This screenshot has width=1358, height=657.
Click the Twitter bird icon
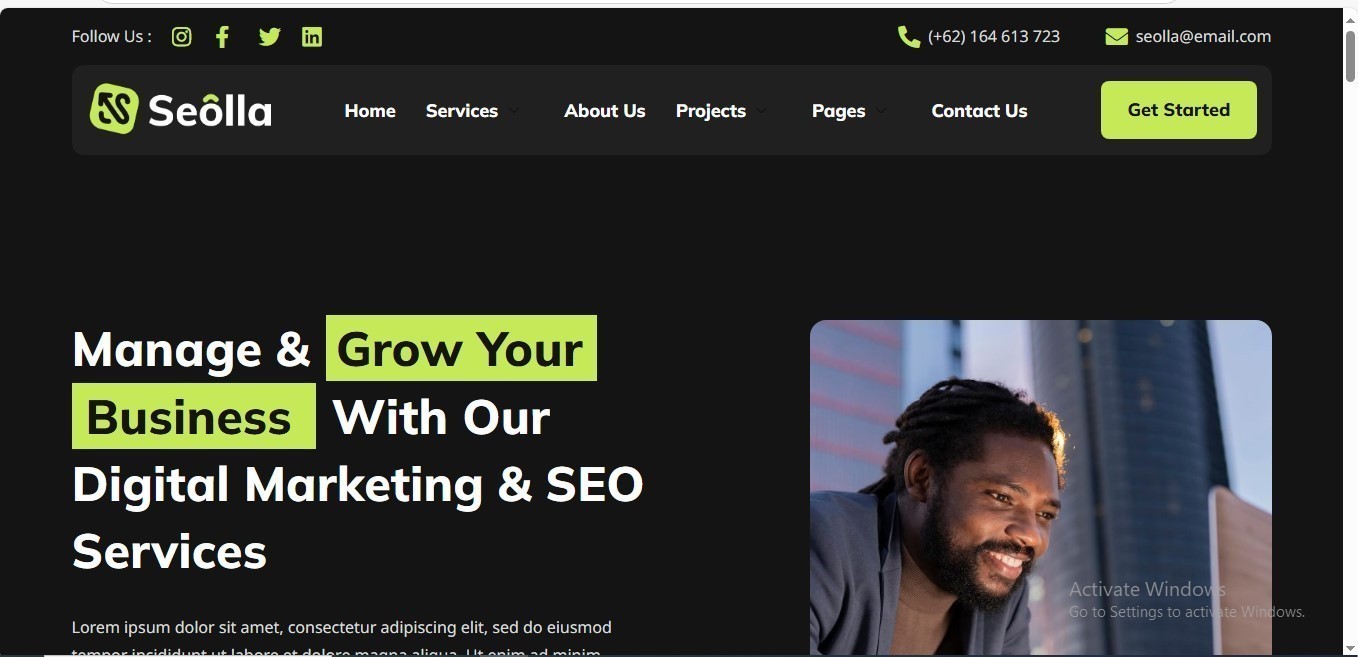(269, 37)
